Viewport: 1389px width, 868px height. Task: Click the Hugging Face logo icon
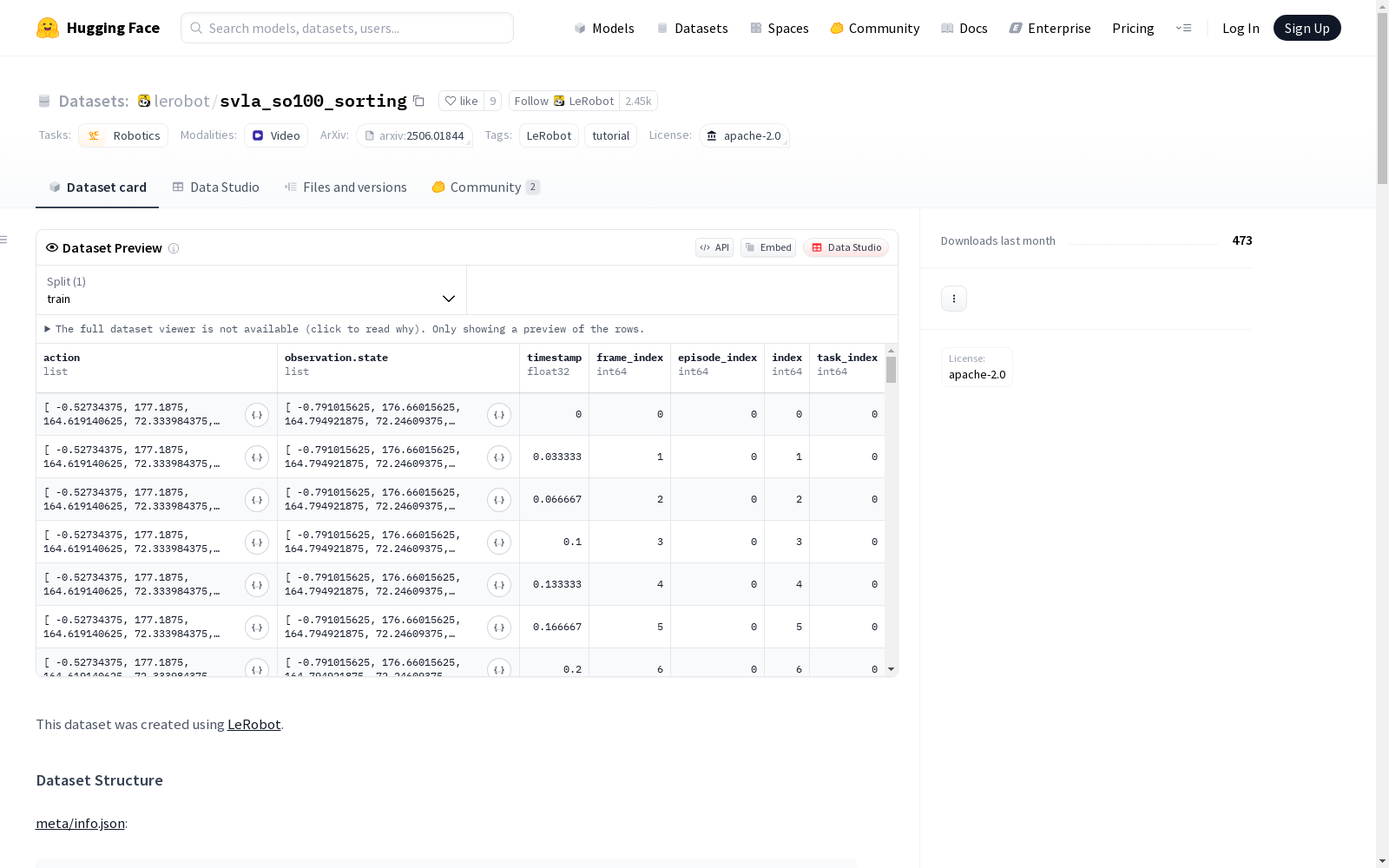coord(48,28)
